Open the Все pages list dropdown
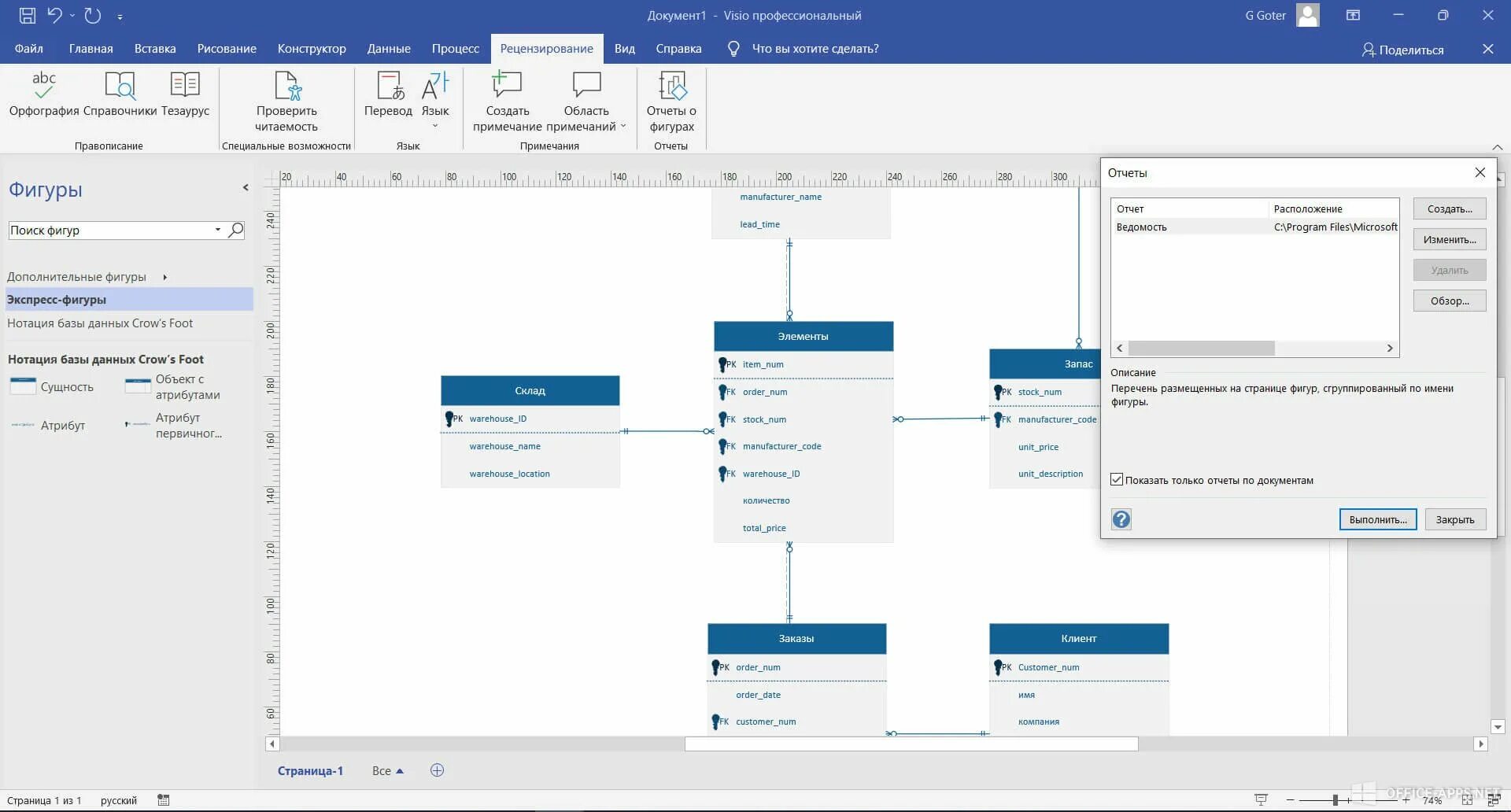This screenshot has height=812, width=1511. point(387,771)
